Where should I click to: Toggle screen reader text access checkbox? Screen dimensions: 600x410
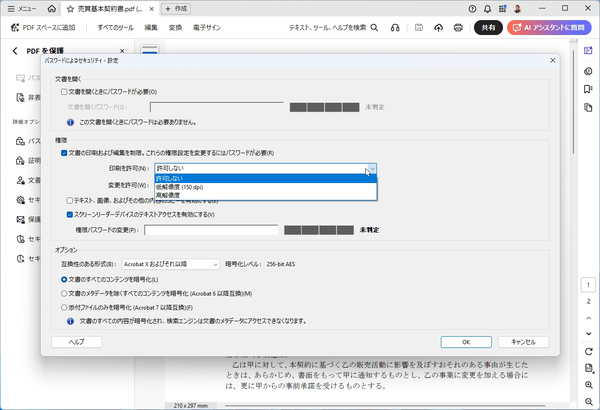(70, 215)
